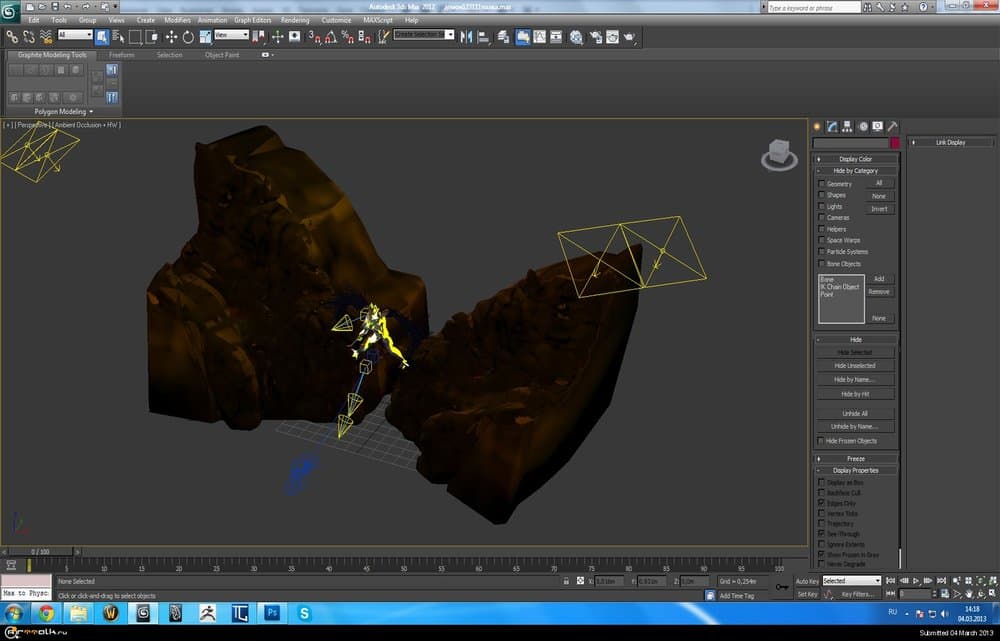The height and width of the screenshot is (641, 1000).
Task: Uncheck the See-Through display property
Action: point(822,533)
